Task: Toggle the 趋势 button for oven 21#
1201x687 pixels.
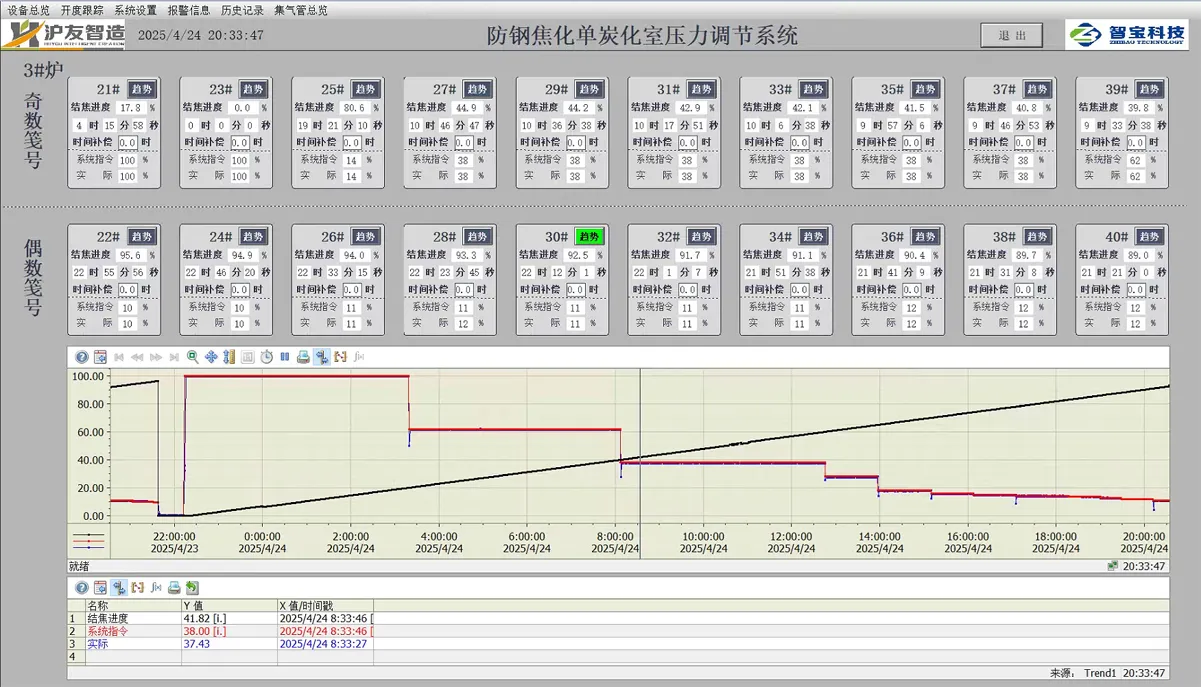Action: 142,89
